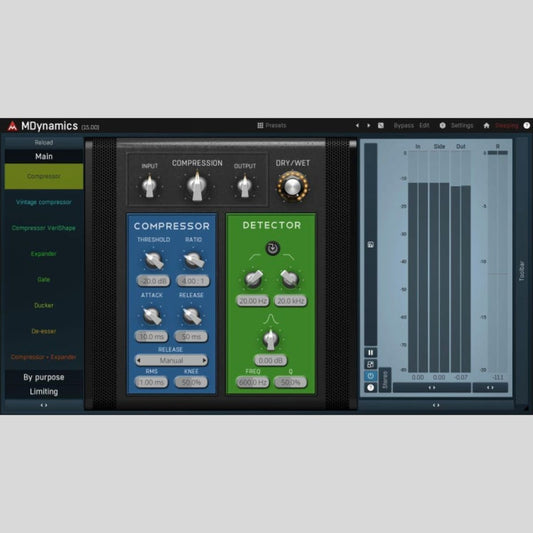Viewport: 533px width, 533px height.
Task: Collapse the right meters panel
Action: pyautogui.click(x=436, y=405)
